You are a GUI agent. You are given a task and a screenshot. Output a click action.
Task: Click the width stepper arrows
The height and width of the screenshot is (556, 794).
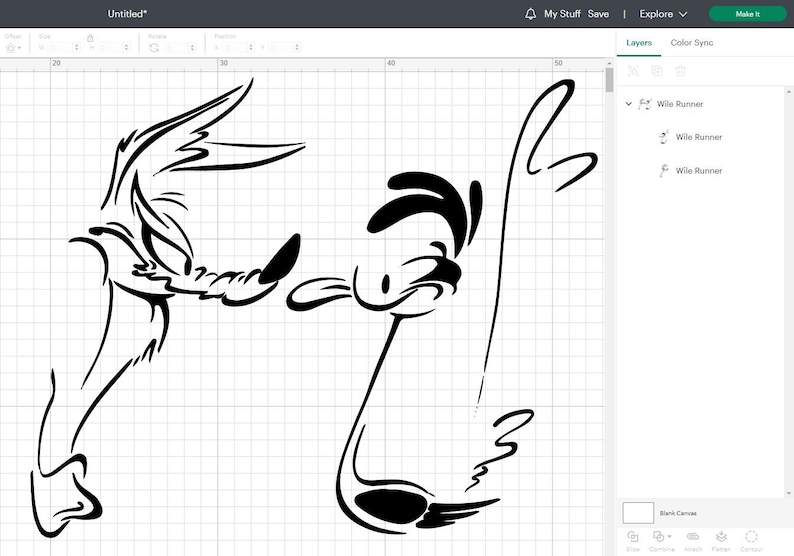click(x=77, y=48)
